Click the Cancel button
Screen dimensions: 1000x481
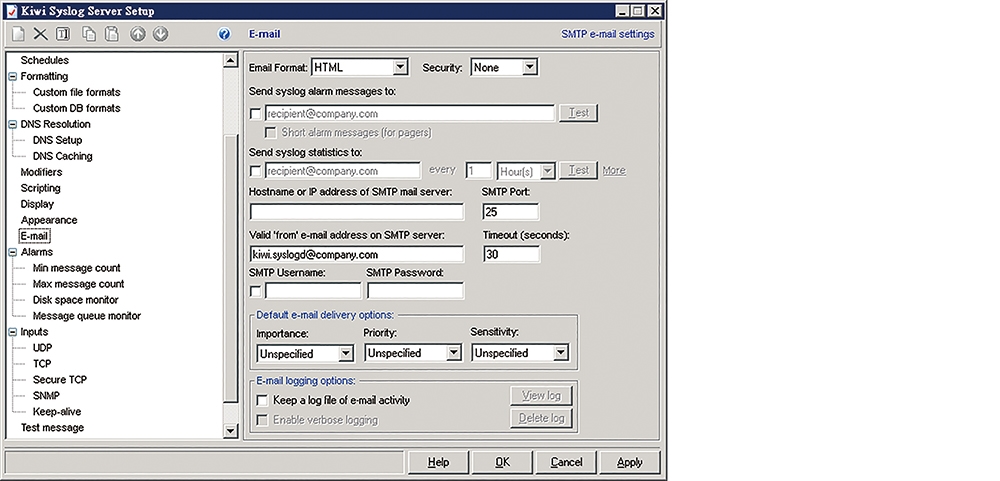coord(566,462)
